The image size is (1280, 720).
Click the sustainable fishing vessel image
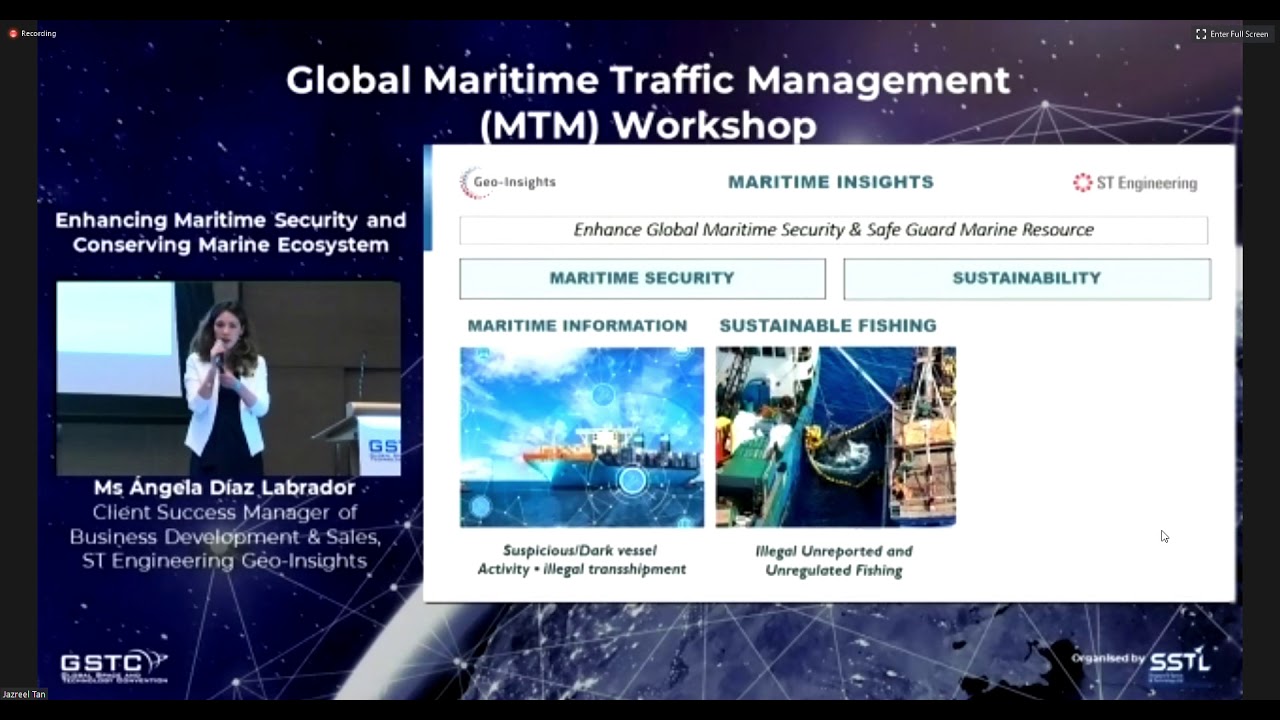836,437
